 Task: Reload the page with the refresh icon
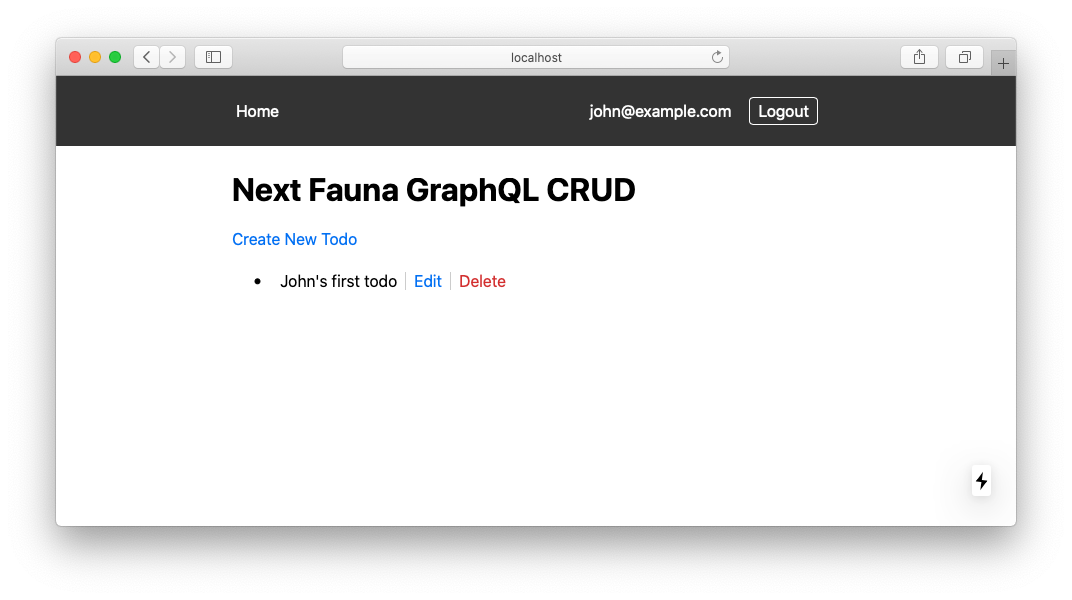point(717,57)
